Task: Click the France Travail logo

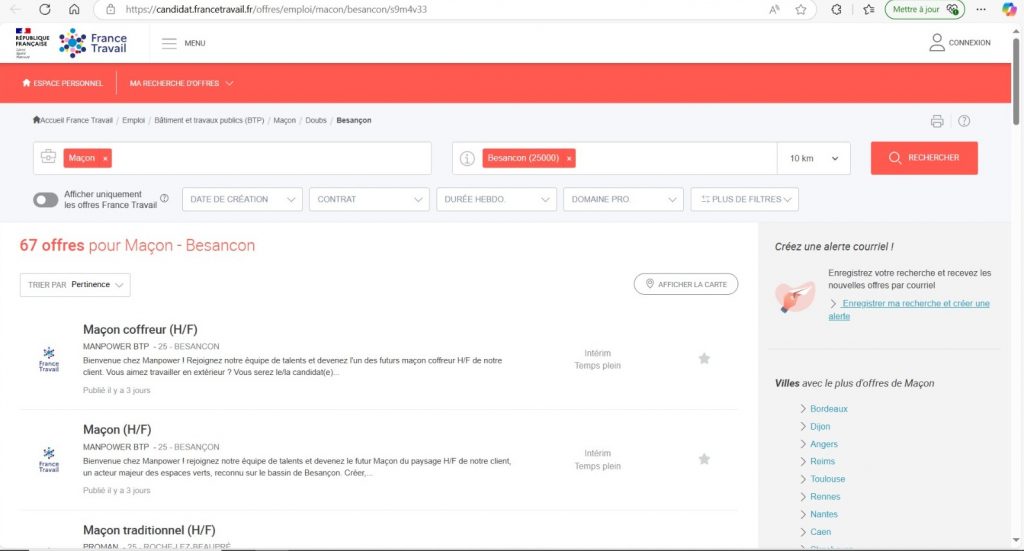Action: coord(92,43)
